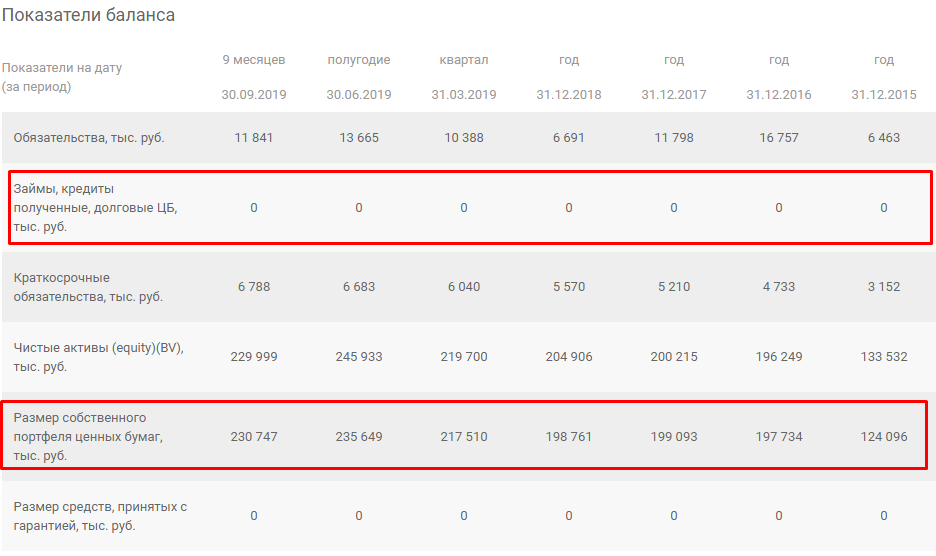The width and height of the screenshot is (936, 556).
Task: Click the 31.12.2015 year column header
Action: pyautogui.click(x=884, y=77)
